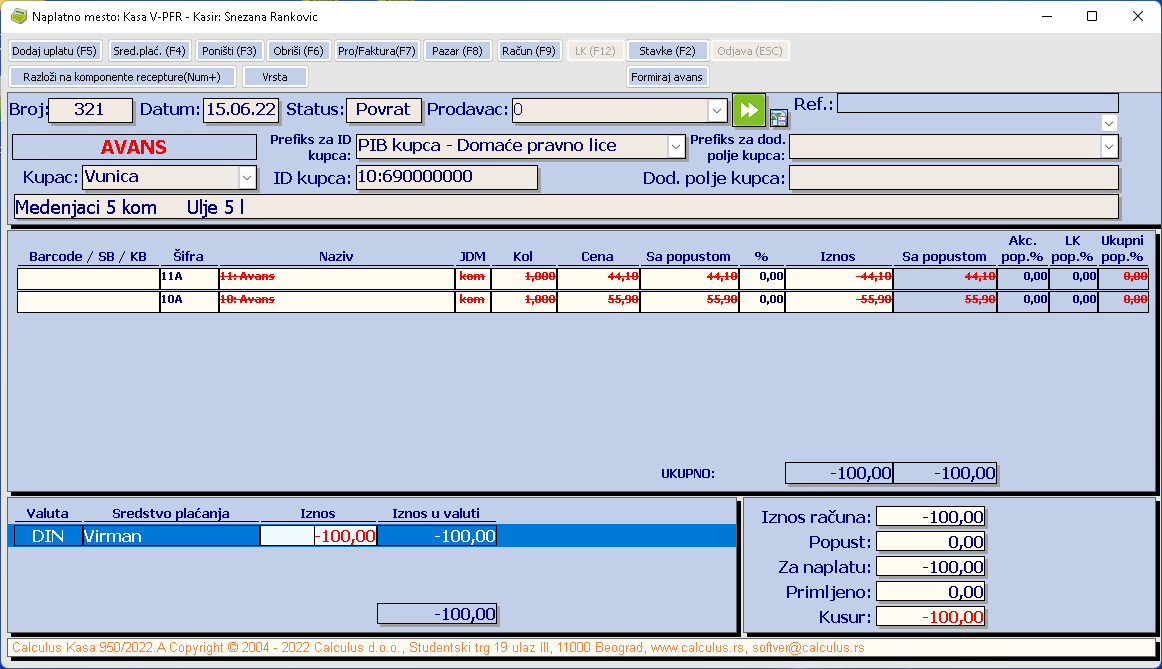Viewport: 1162px width, 669px height.
Task: Click the Dod. polje kupca input field
Action: [x=954, y=178]
